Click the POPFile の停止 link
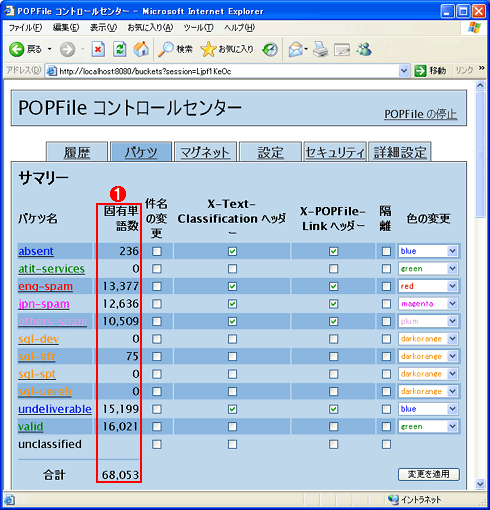490x510 pixels. 421,114
